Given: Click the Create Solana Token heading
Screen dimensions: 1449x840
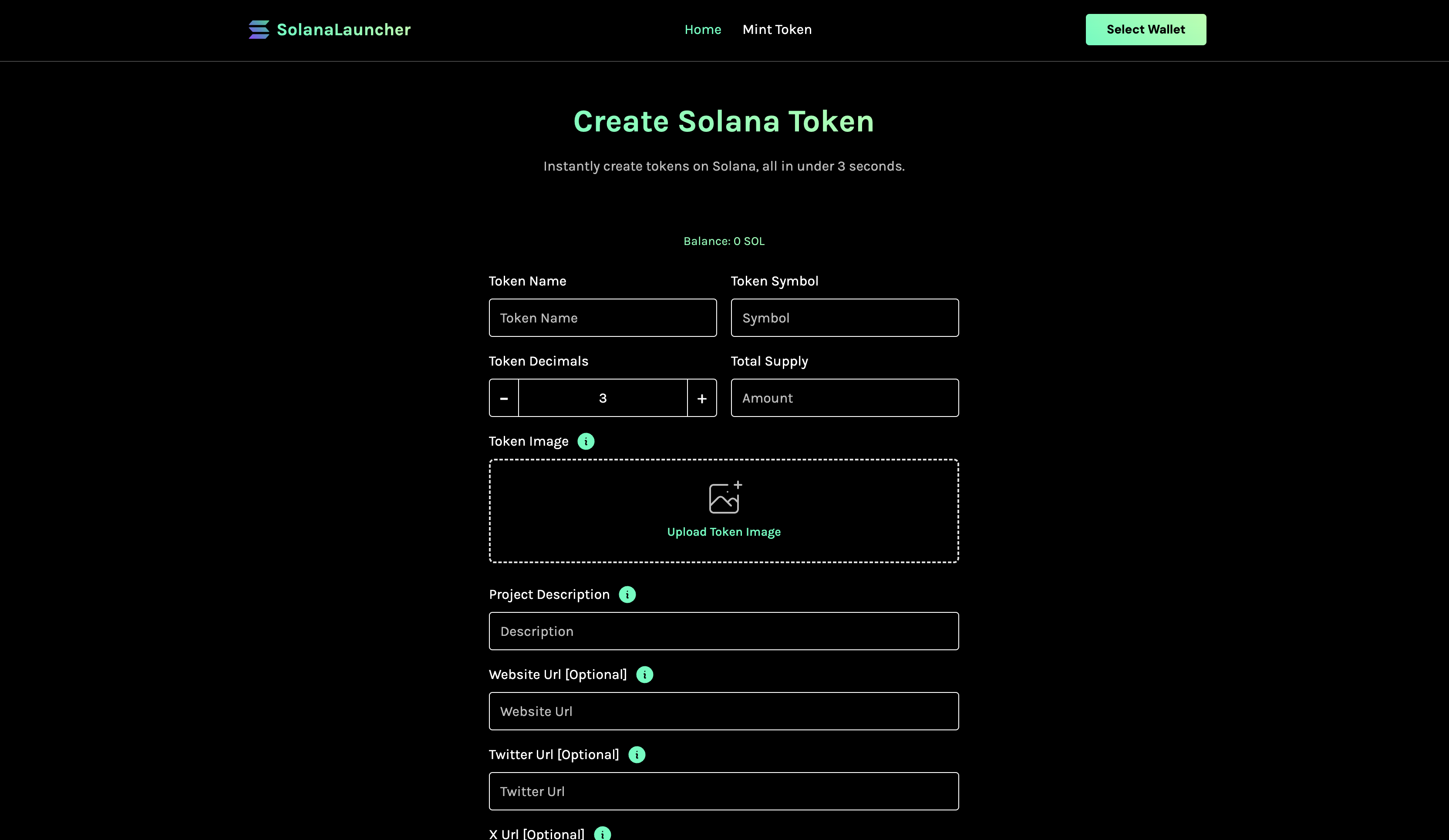Looking at the screenshot, I should pos(724,121).
